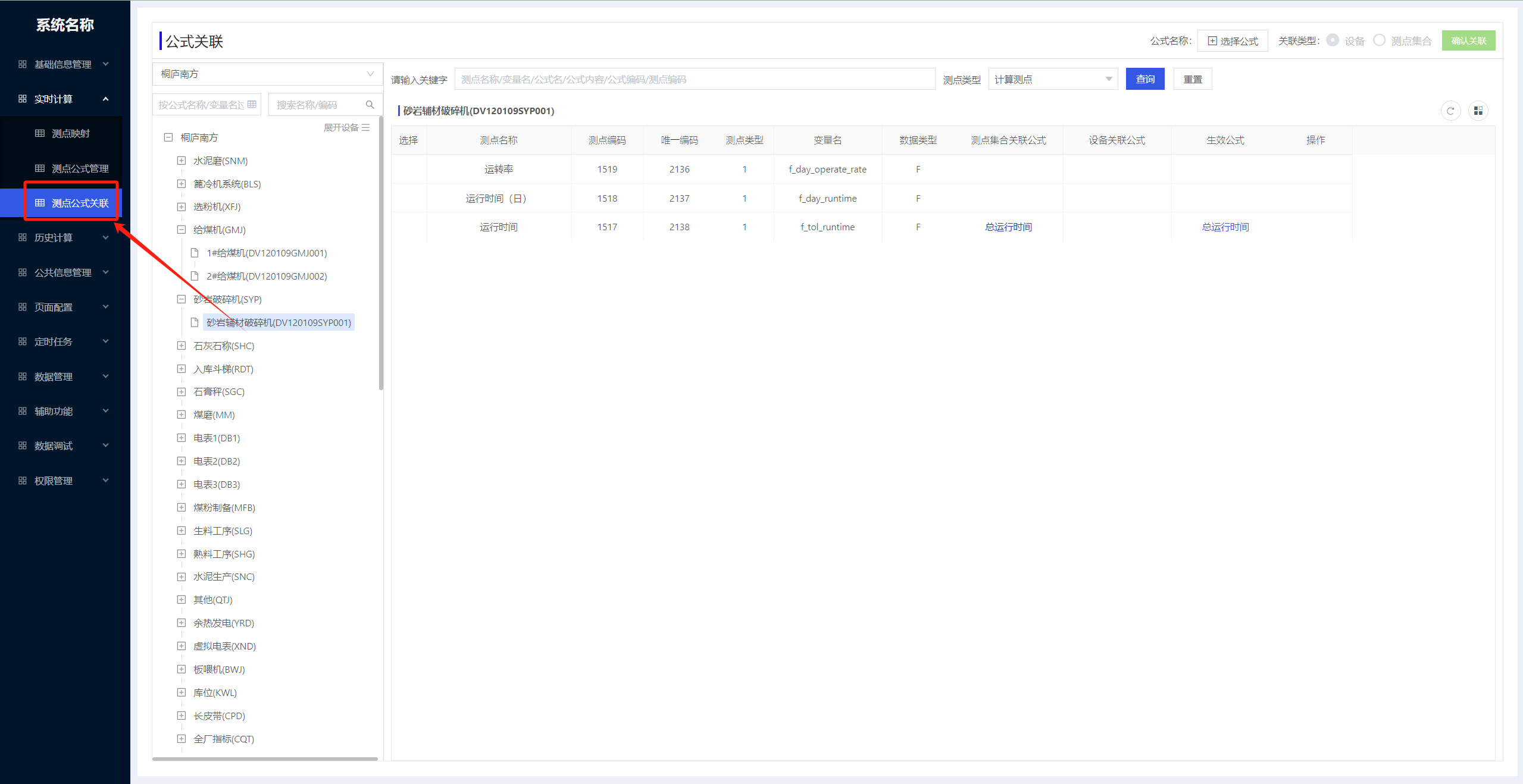The width and height of the screenshot is (1523, 784).
Task: Click the grid icon beside 权限管理
Action: [23, 481]
